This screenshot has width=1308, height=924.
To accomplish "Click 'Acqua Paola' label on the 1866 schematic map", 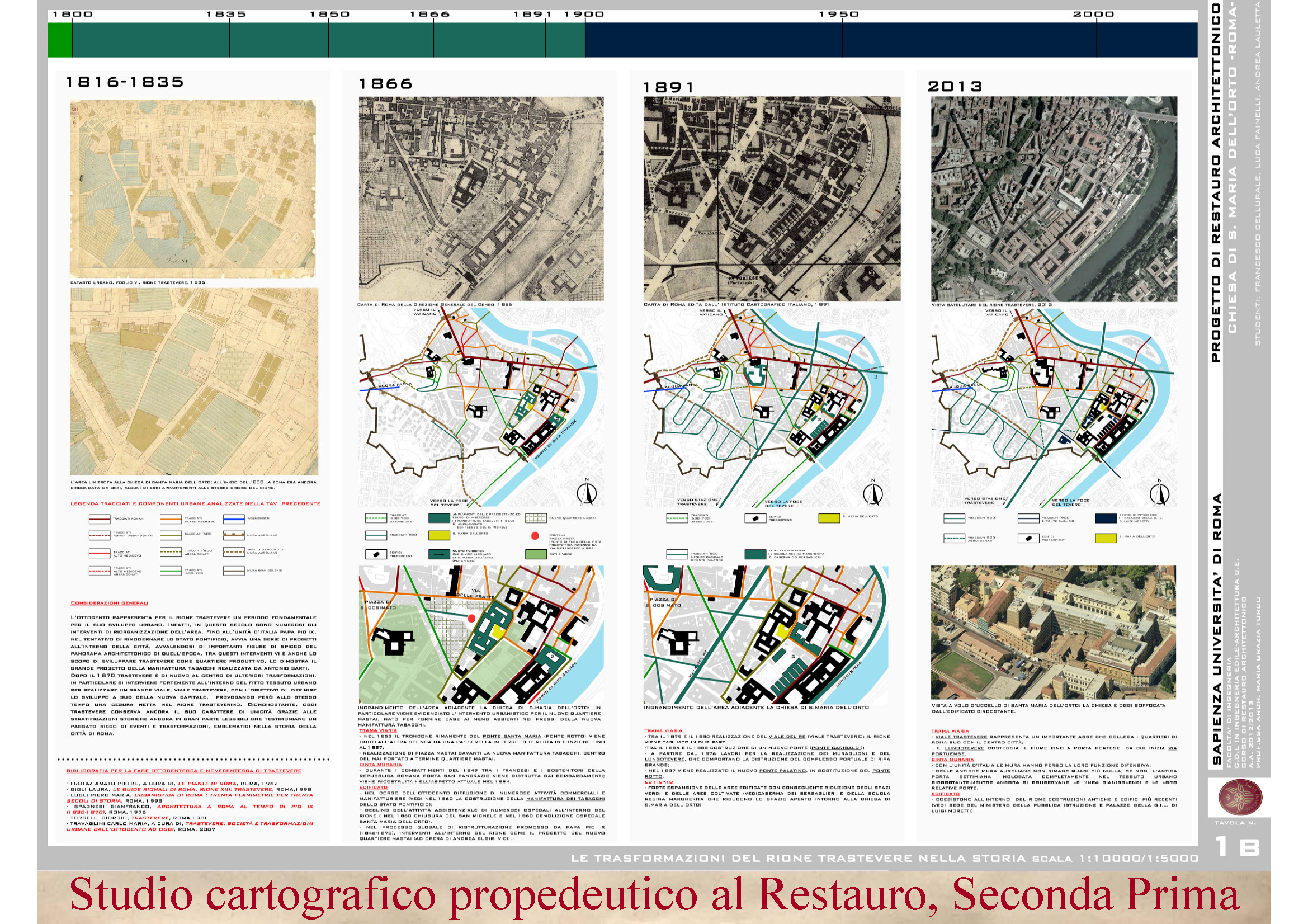I will (395, 386).
